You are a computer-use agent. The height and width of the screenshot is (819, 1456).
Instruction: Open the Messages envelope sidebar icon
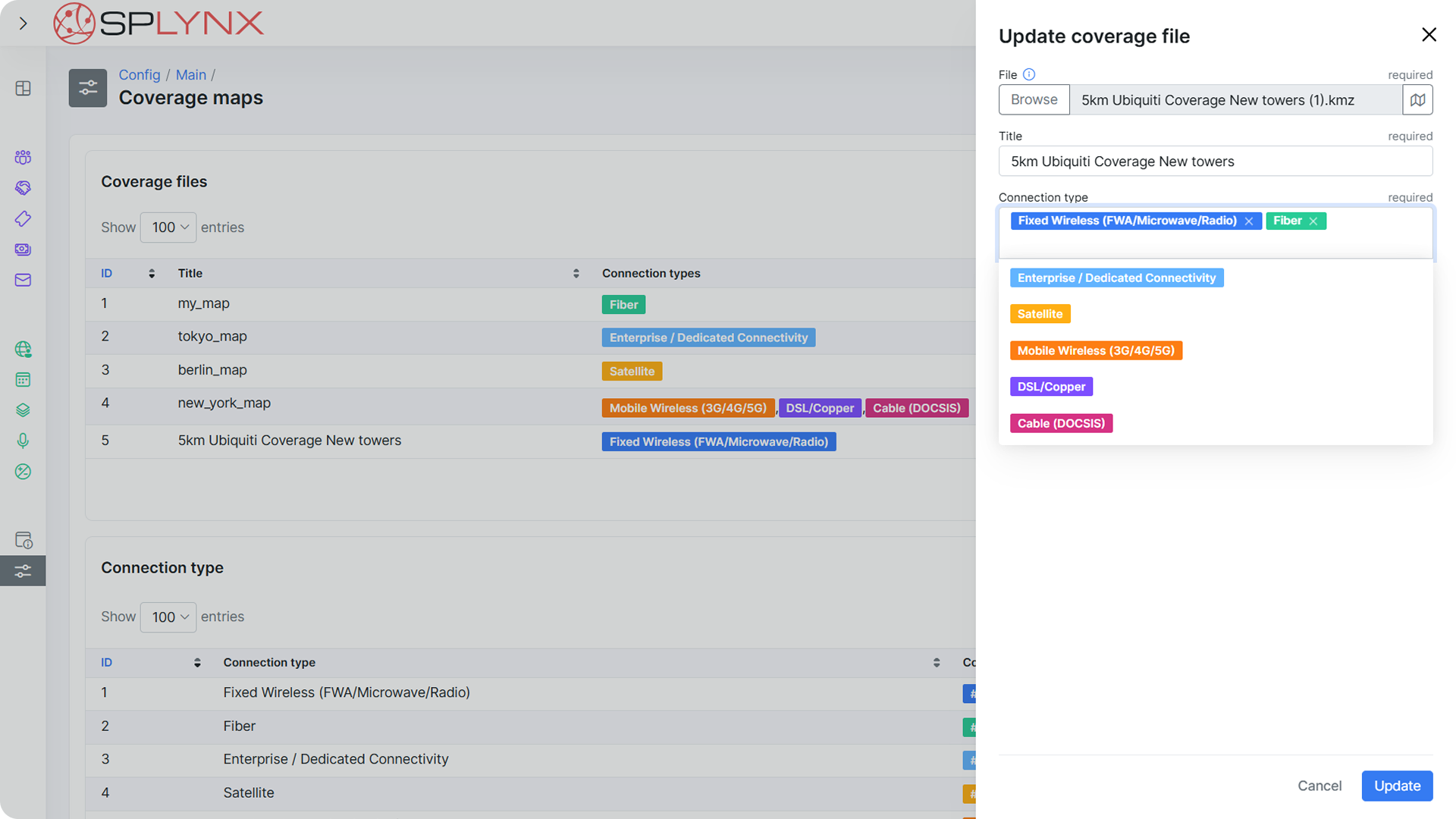(24, 280)
